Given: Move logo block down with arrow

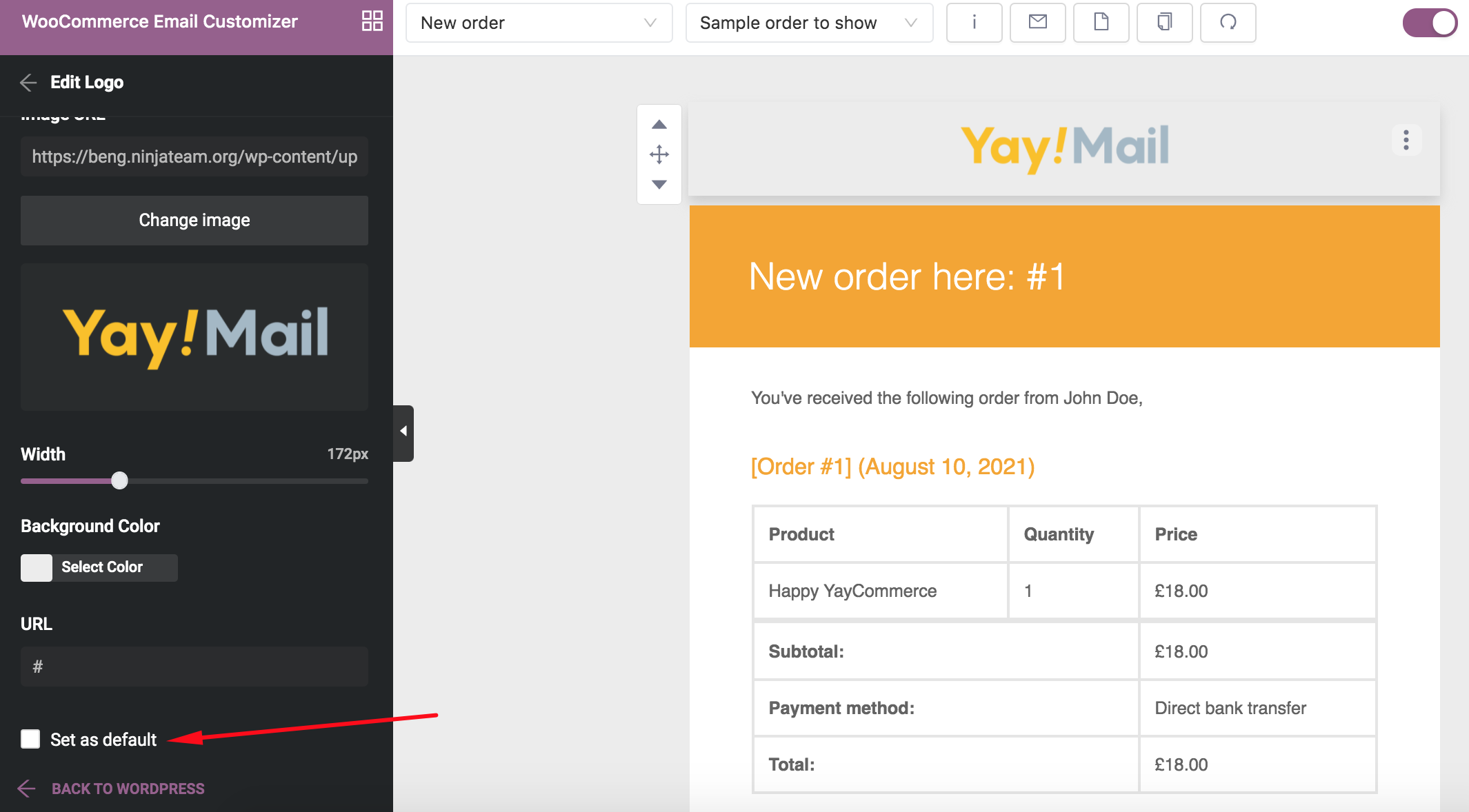Looking at the screenshot, I should (659, 184).
